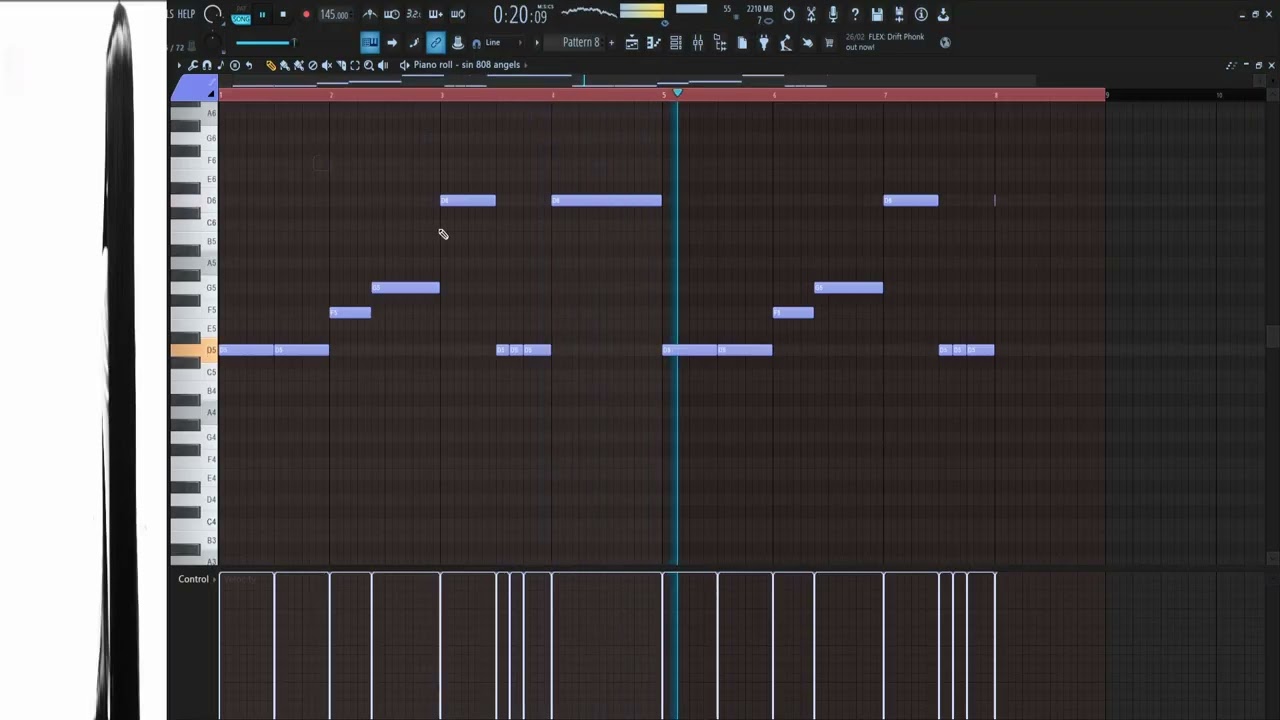This screenshot has height=720, width=1280.
Task: Select the Paint brush tool in piano roll
Action: click(284, 65)
